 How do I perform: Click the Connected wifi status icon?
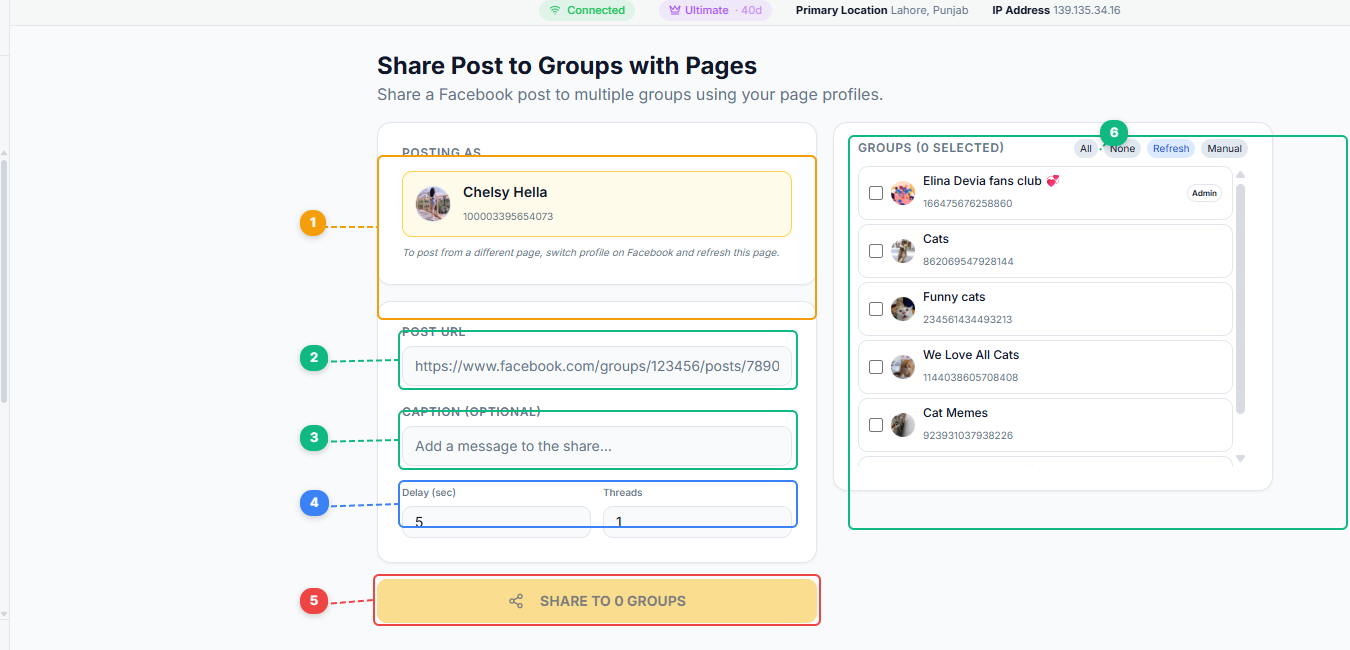pyautogui.click(x=555, y=10)
